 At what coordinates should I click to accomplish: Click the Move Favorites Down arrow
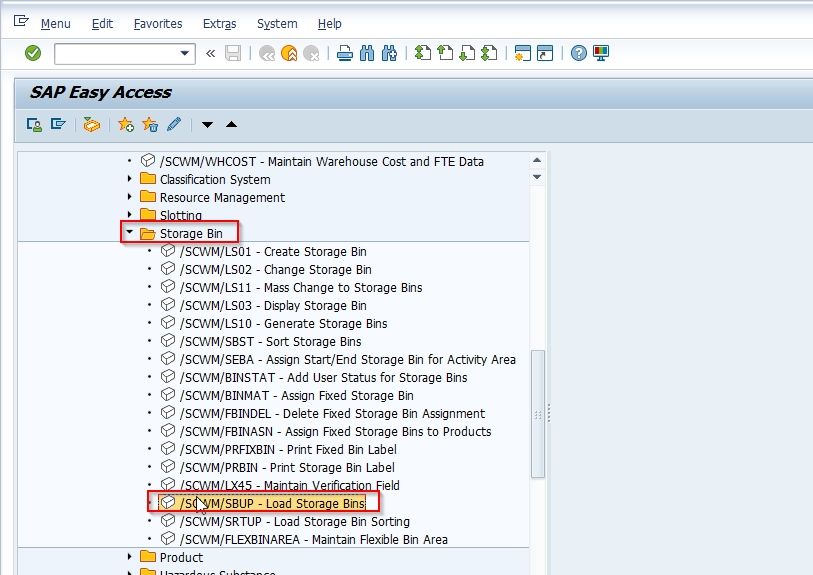pyautogui.click(x=207, y=124)
